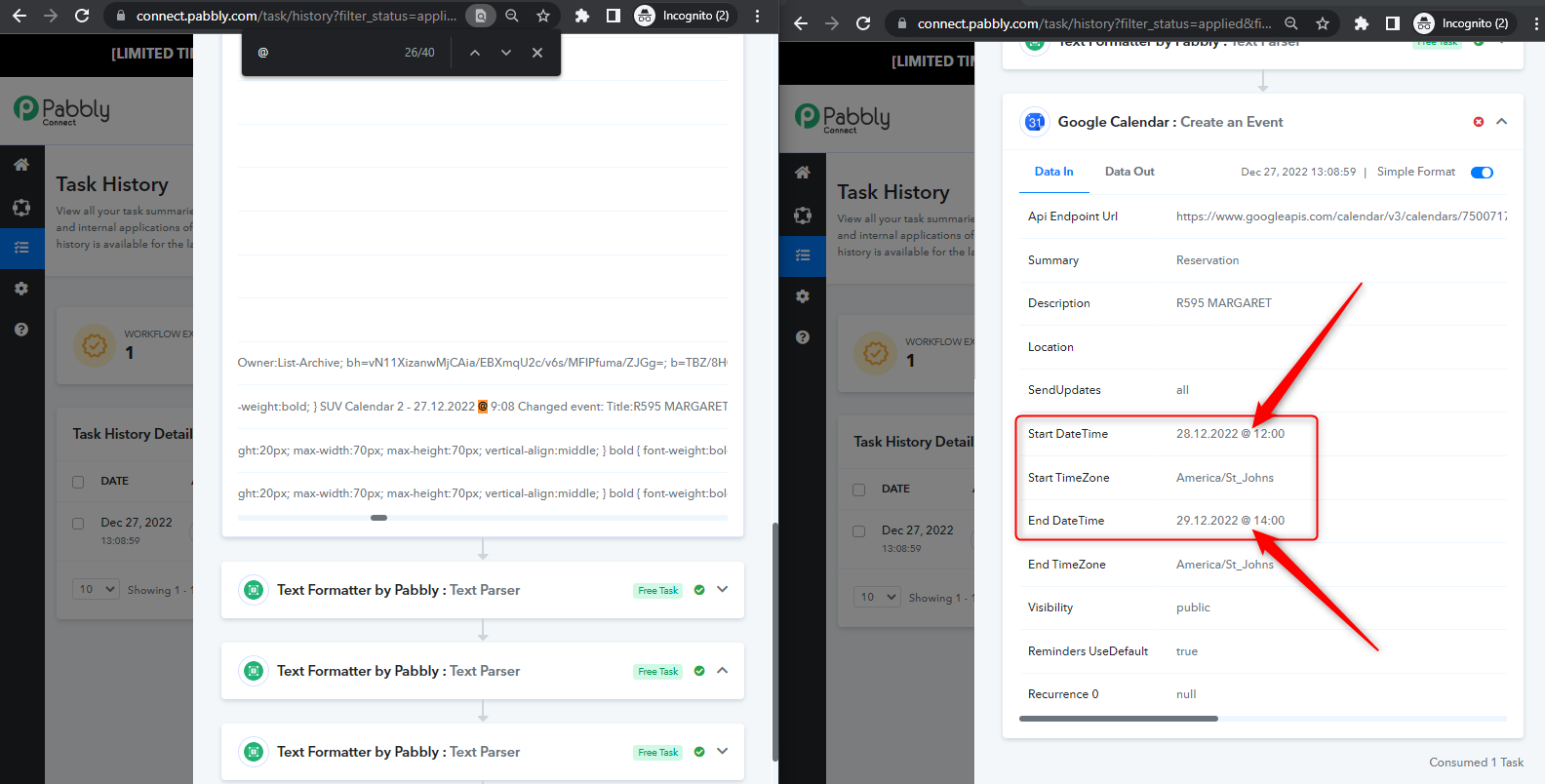Tick Dec 27, 2022 row checkbox in Google Calendar window
Viewport: 1545px width, 784px height.
(x=859, y=531)
